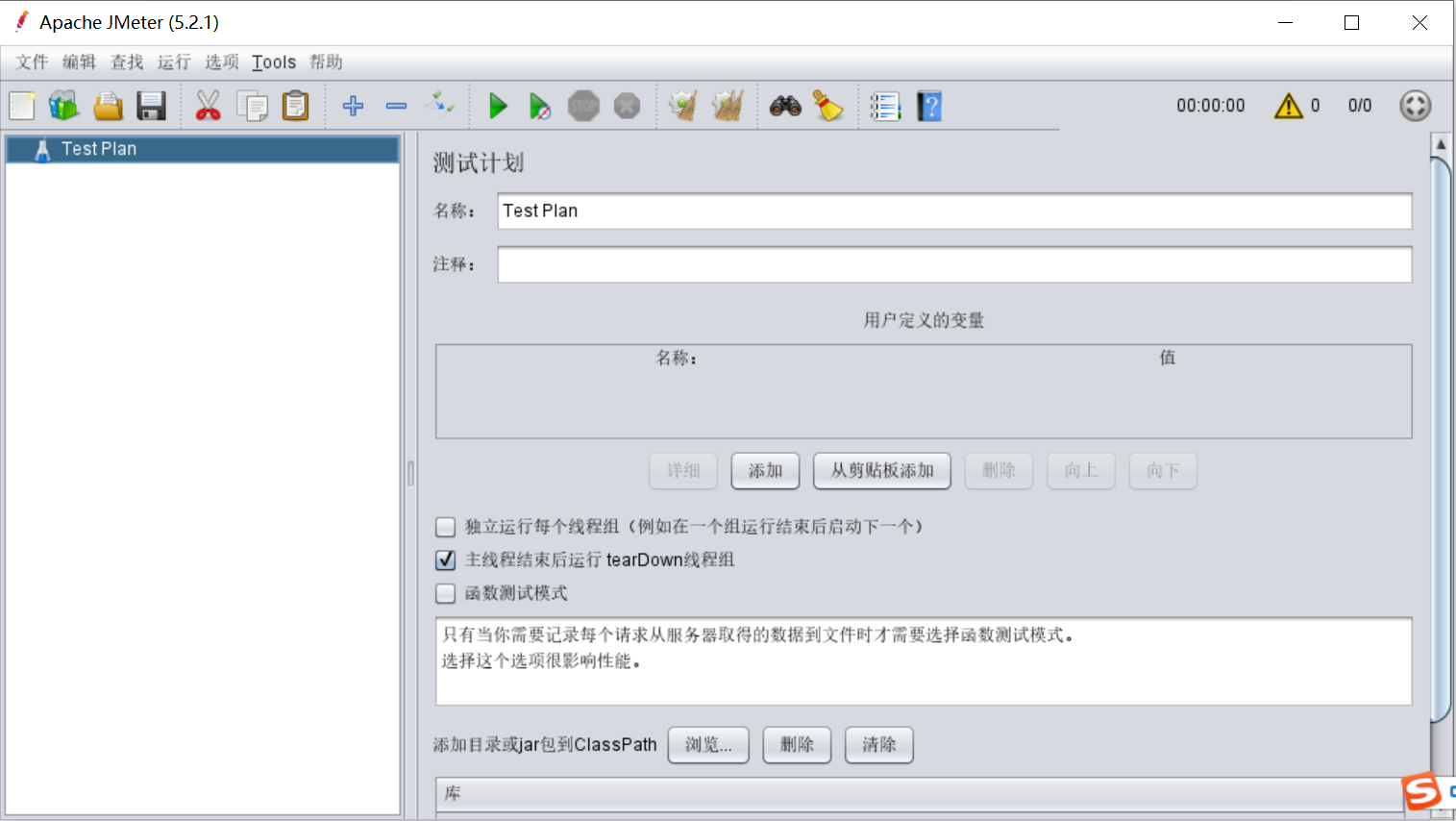Click the Open file folder icon
The width and height of the screenshot is (1456, 821).
coord(108,106)
